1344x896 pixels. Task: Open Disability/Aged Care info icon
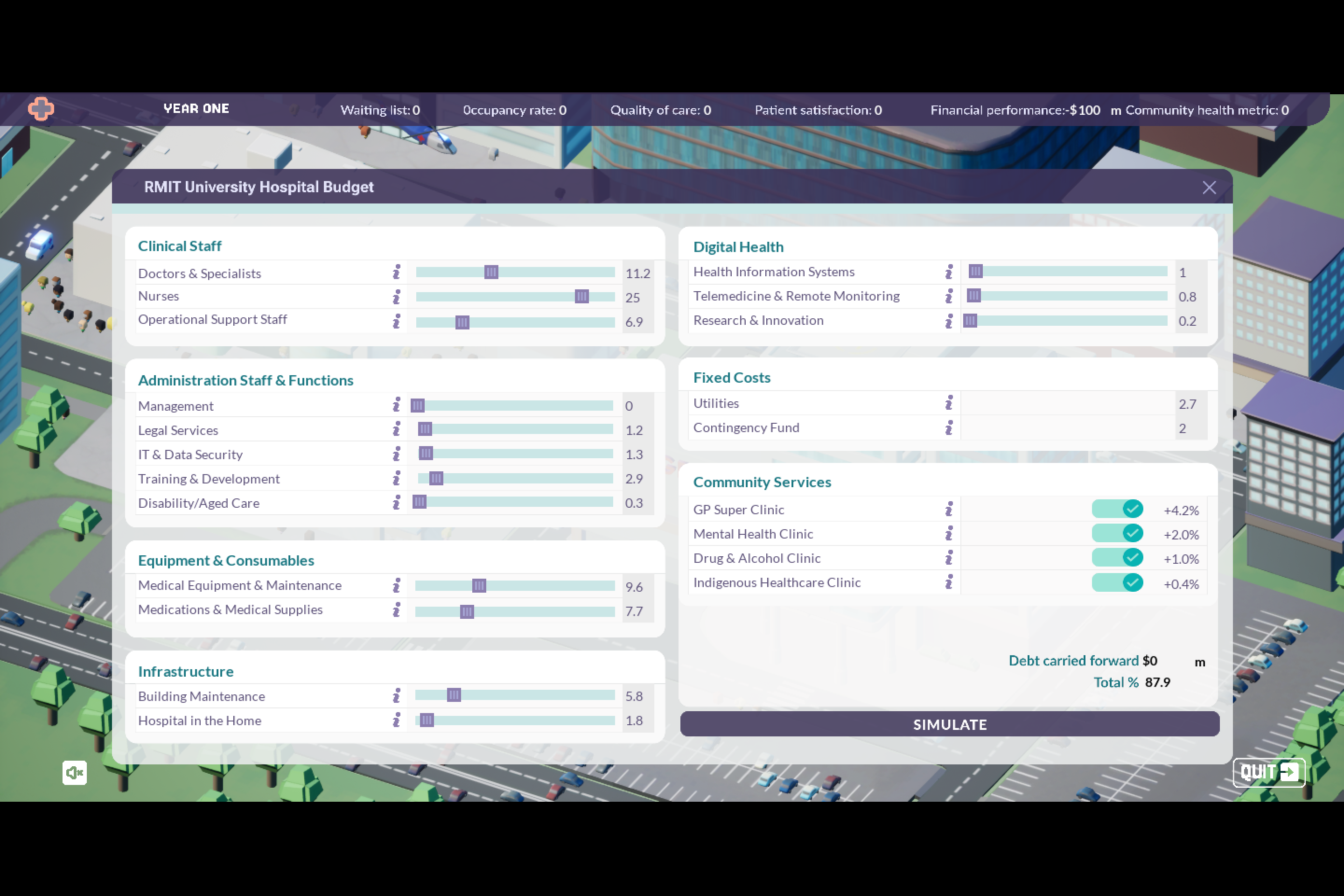click(x=397, y=502)
